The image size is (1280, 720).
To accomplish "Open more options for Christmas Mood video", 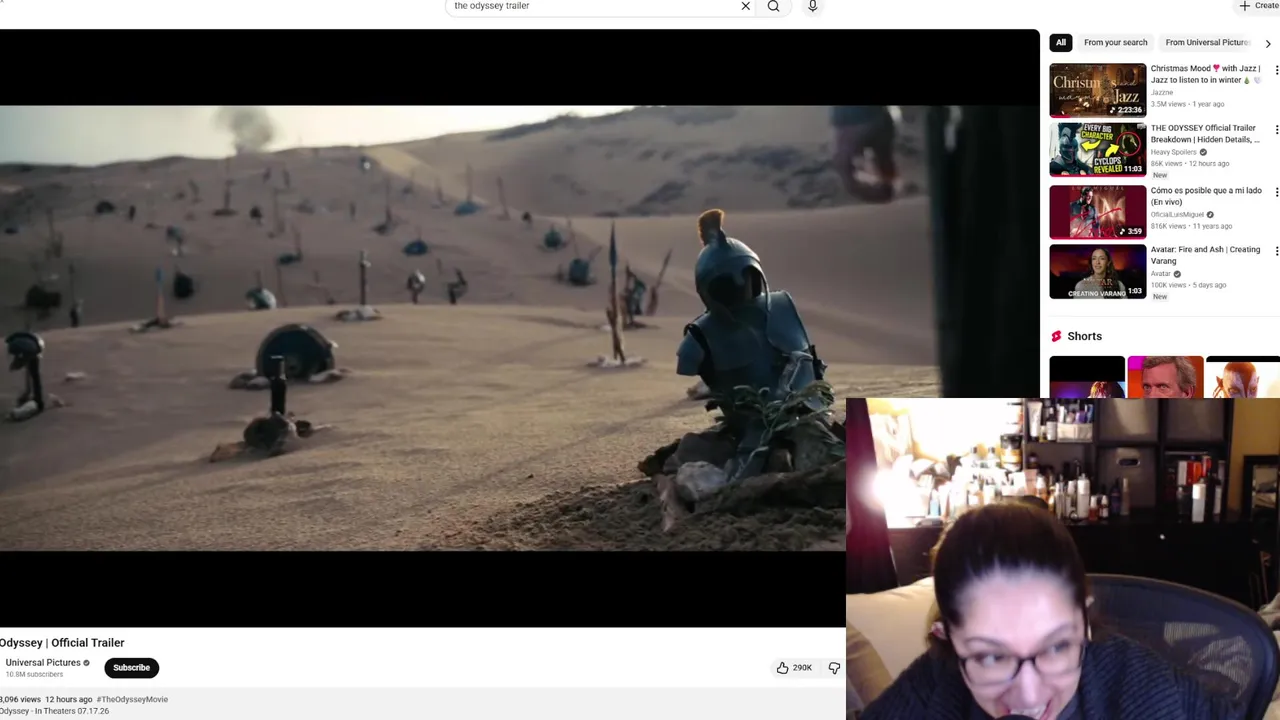I will coord(1276,70).
